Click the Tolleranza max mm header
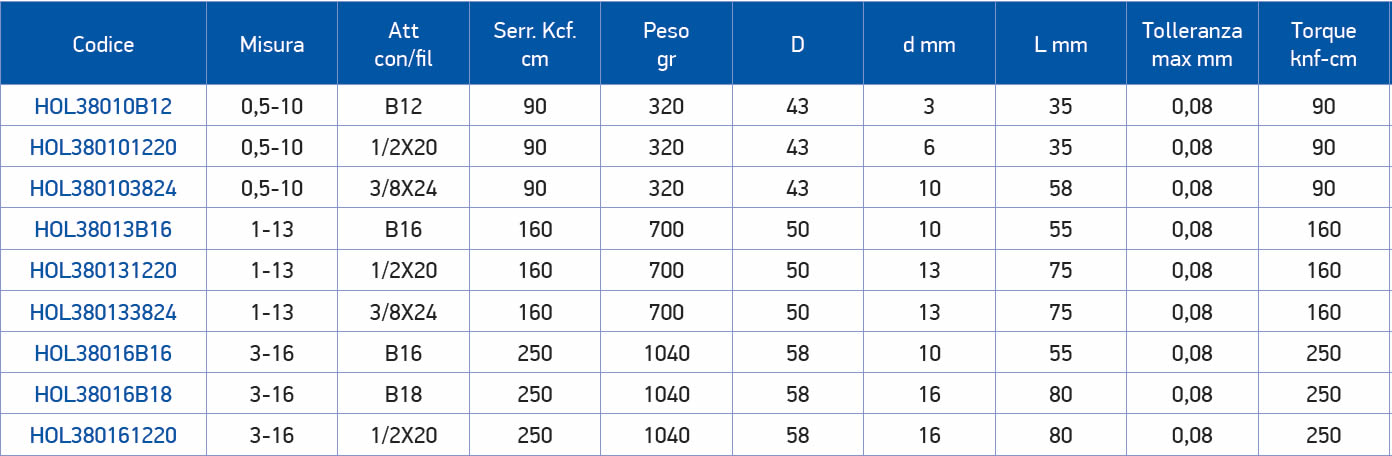Viewport: 1392px width, 456px height. point(1192,45)
